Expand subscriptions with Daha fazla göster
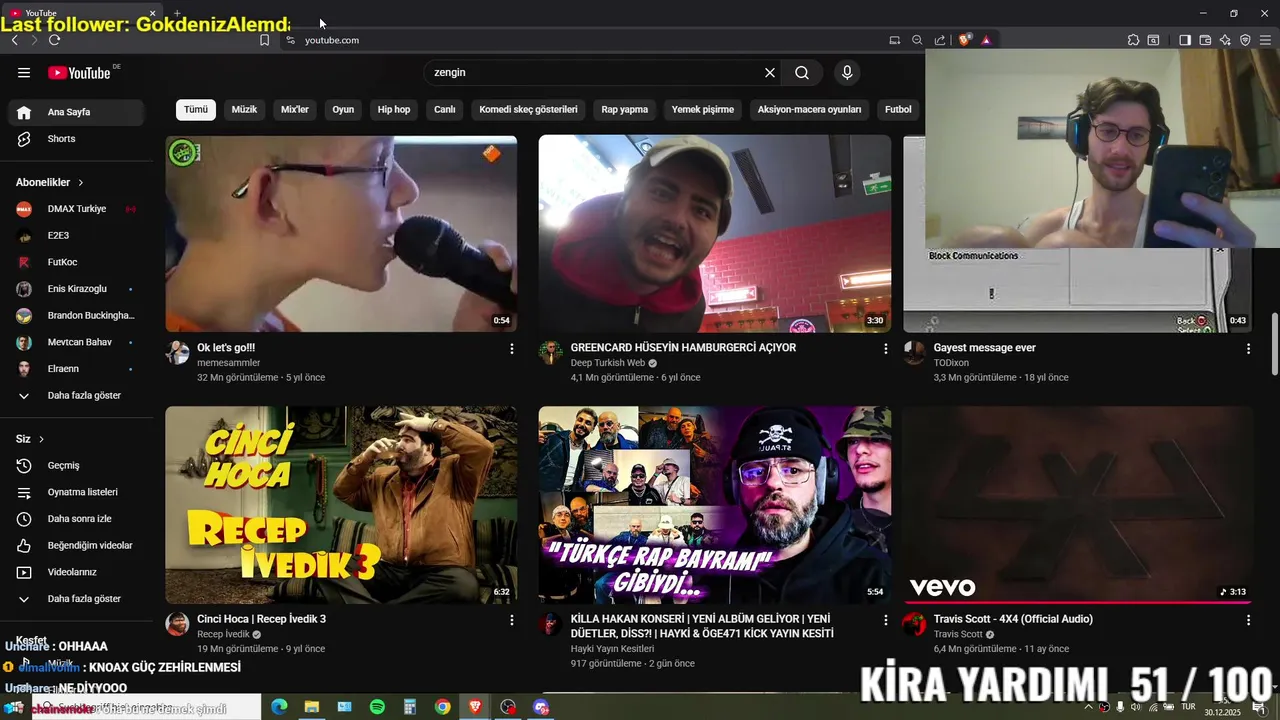Viewport: 1280px width, 720px height. [76, 396]
